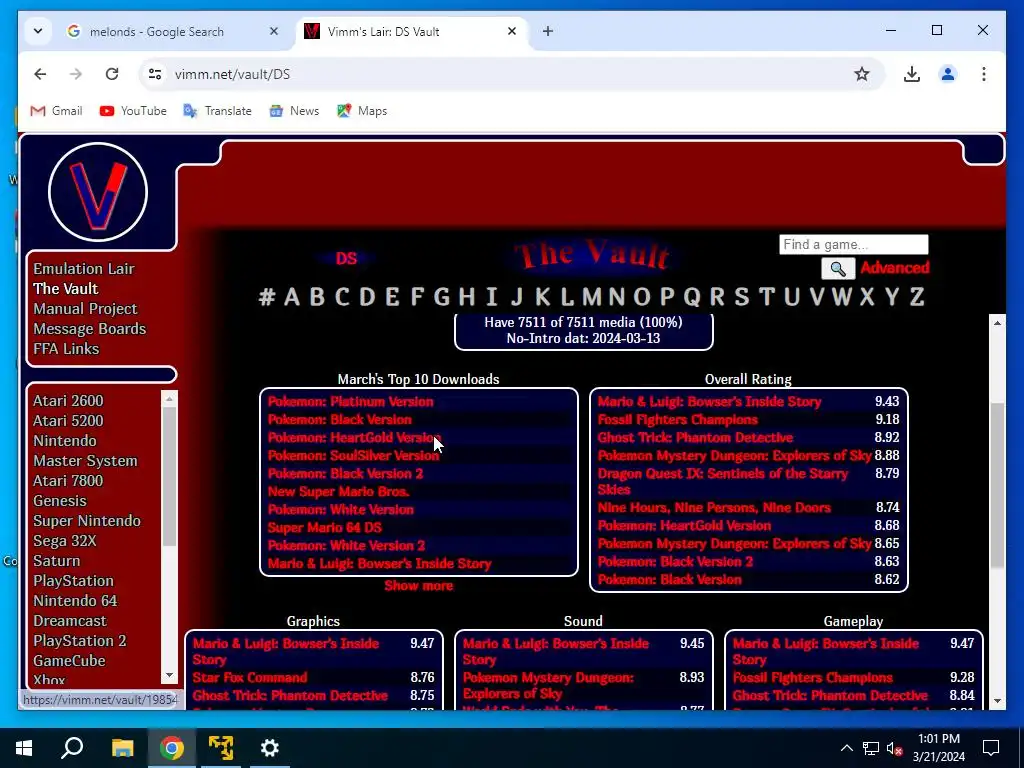
Task: Open File Explorer from taskbar
Action: click(122, 748)
